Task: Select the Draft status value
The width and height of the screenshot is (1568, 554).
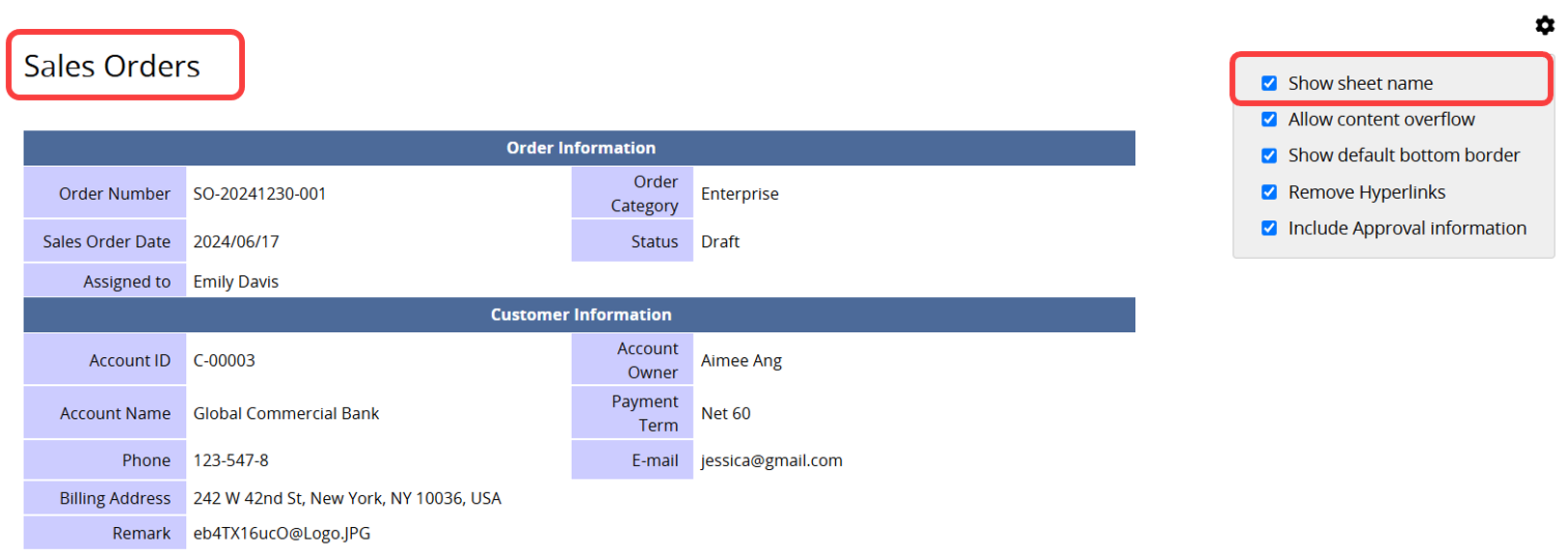Action: (720, 241)
